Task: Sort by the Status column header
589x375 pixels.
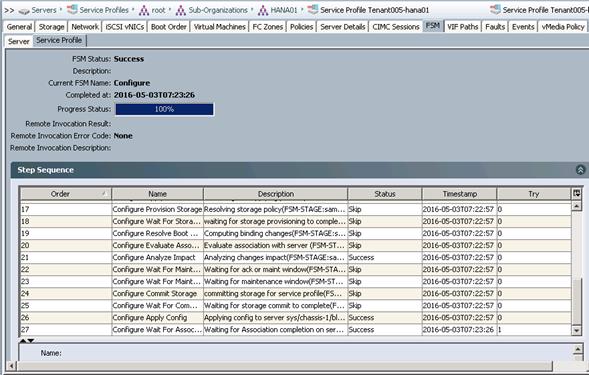Action: point(385,194)
